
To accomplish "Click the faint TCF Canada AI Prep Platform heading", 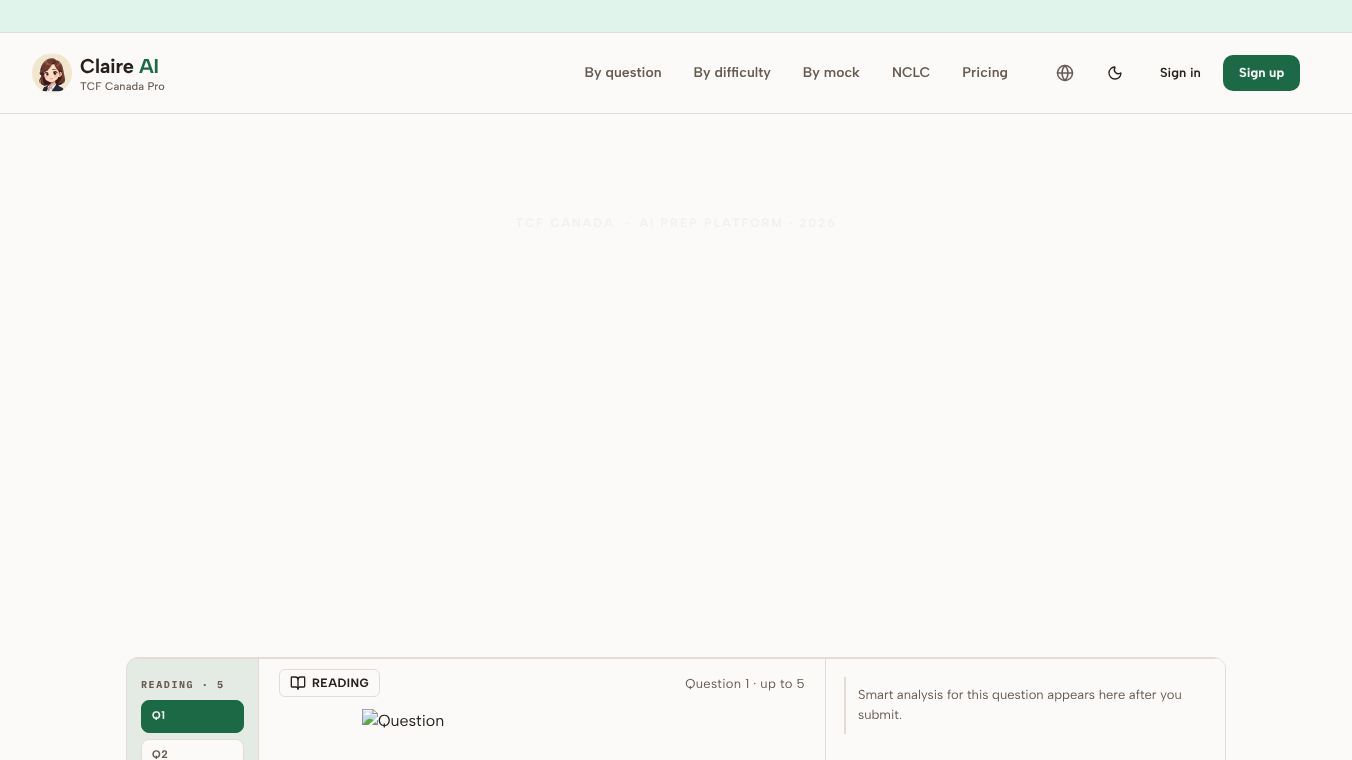I will (x=676, y=223).
